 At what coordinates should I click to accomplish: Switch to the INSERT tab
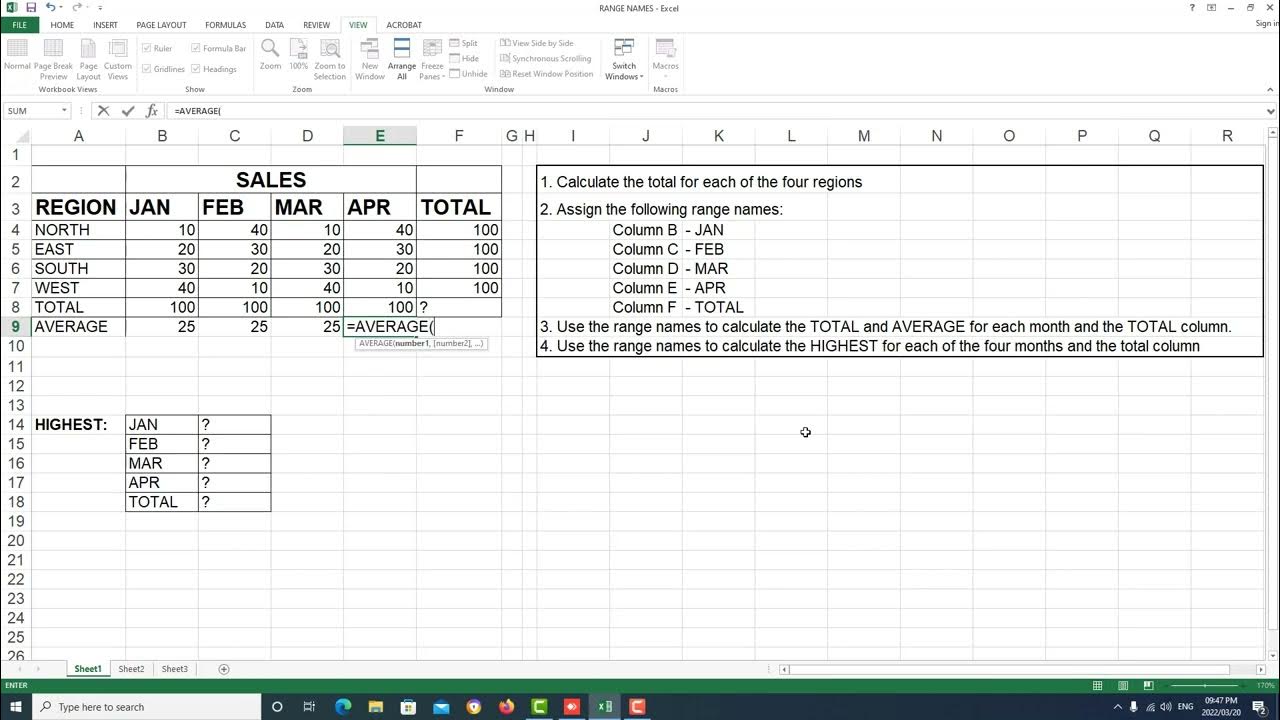(105, 25)
